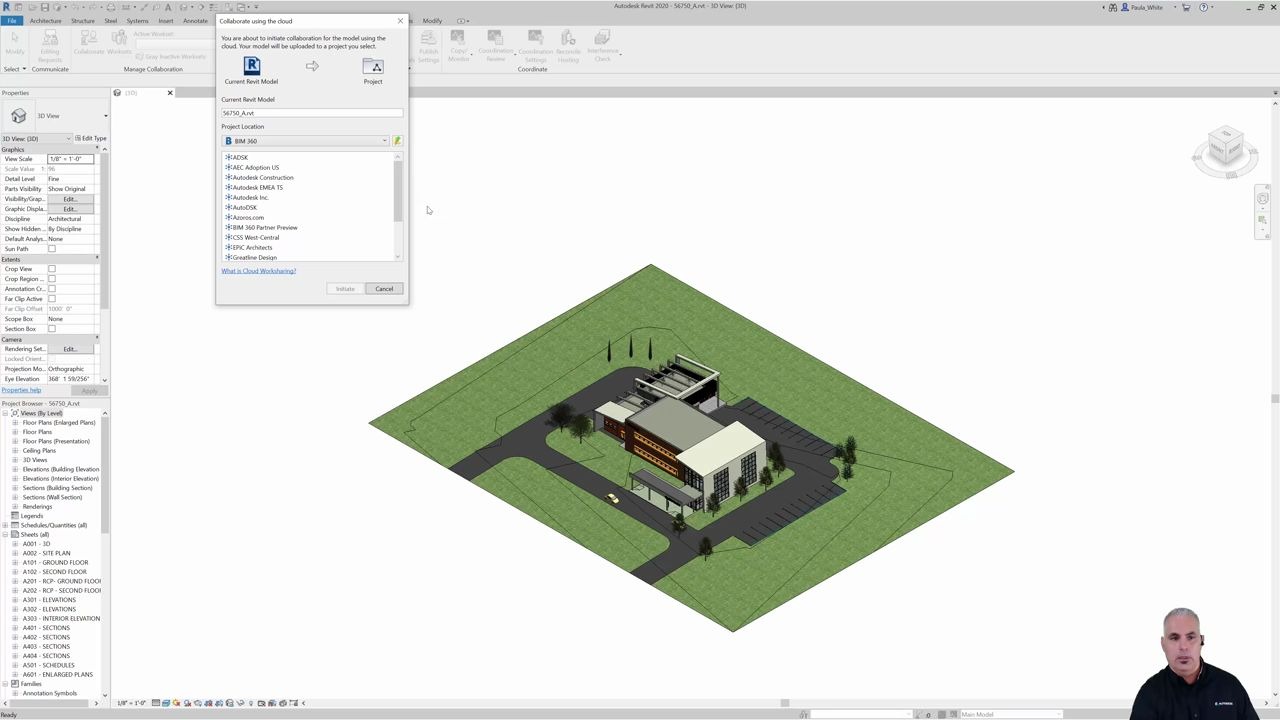Click the Project folder icon in dialog
Image resolution: width=1280 pixels, height=720 pixels.
tap(373, 66)
